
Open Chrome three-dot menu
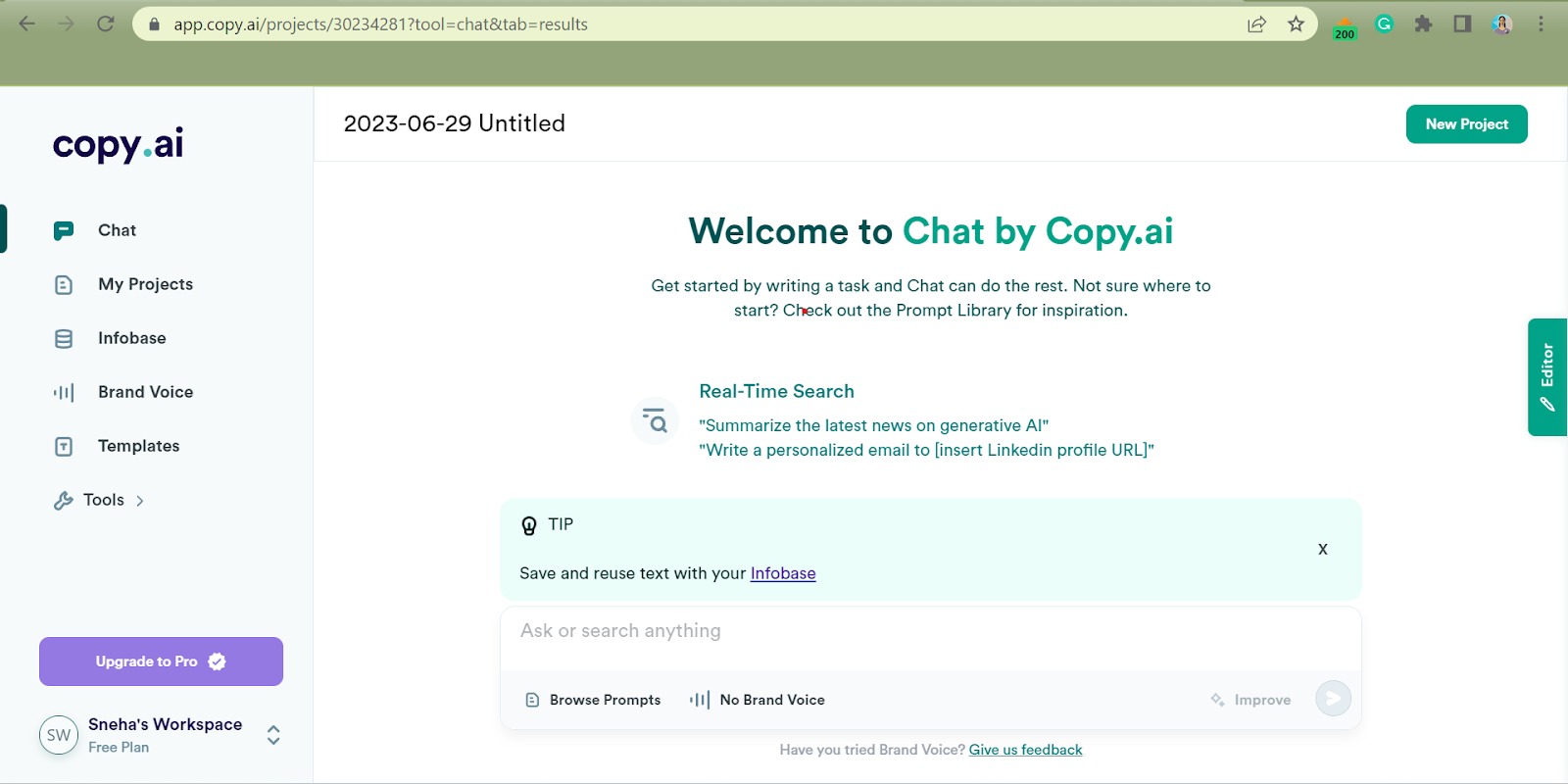[1541, 24]
